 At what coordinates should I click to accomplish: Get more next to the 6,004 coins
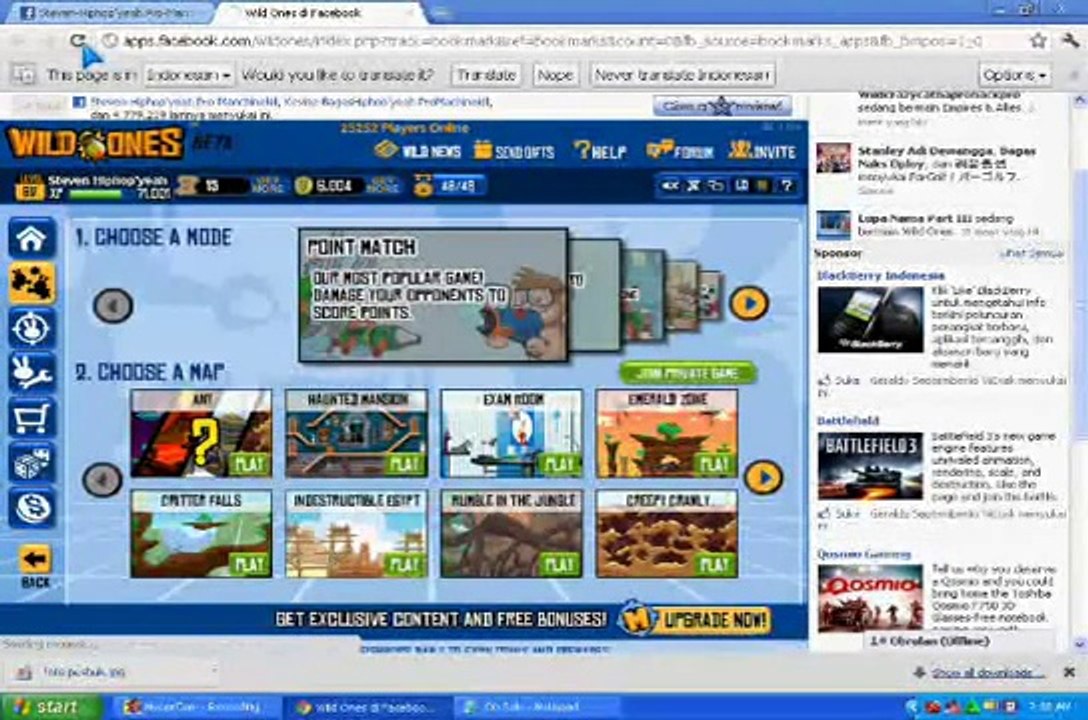coord(382,186)
